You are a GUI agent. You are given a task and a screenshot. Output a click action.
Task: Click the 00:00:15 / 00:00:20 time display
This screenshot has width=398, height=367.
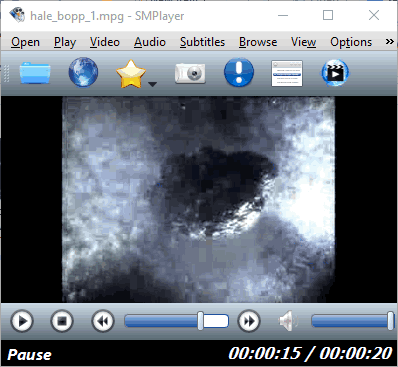click(x=310, y=354)
